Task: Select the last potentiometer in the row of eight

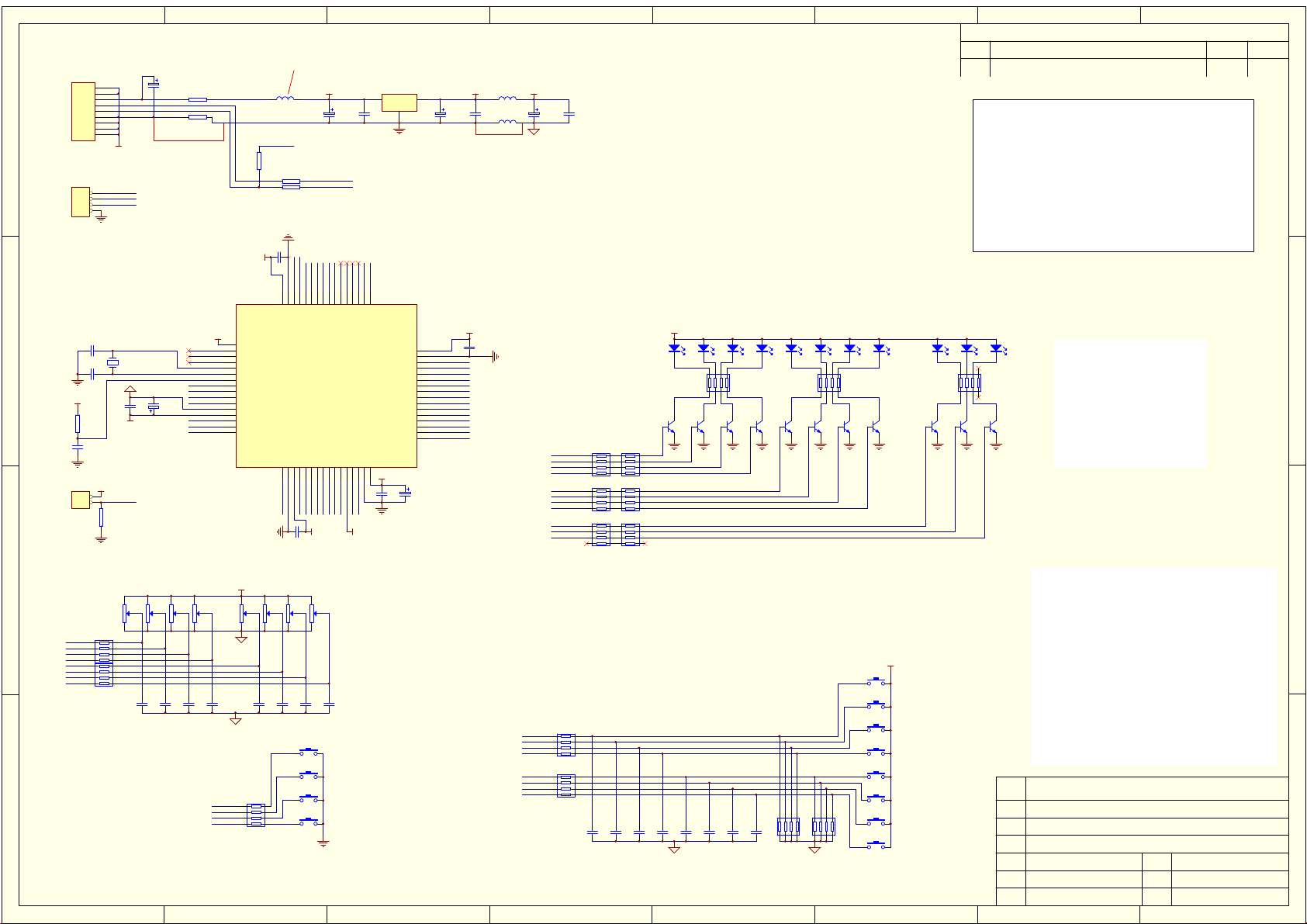Action: (312, 614)
